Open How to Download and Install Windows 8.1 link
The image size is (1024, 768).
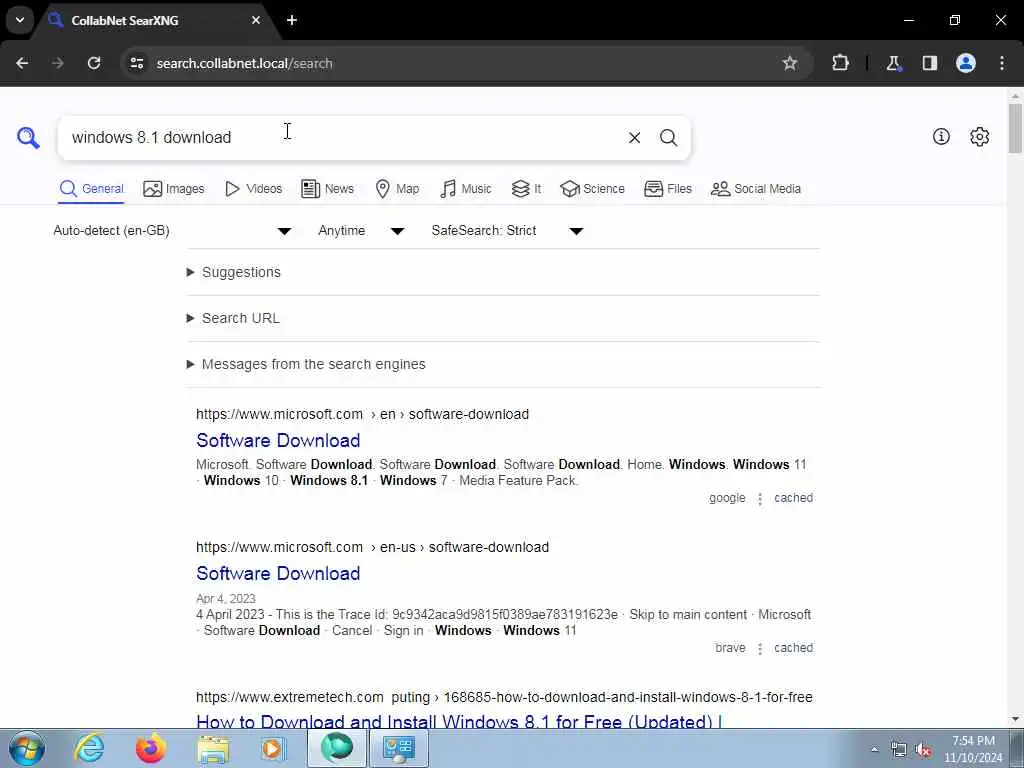pos(459,721)
